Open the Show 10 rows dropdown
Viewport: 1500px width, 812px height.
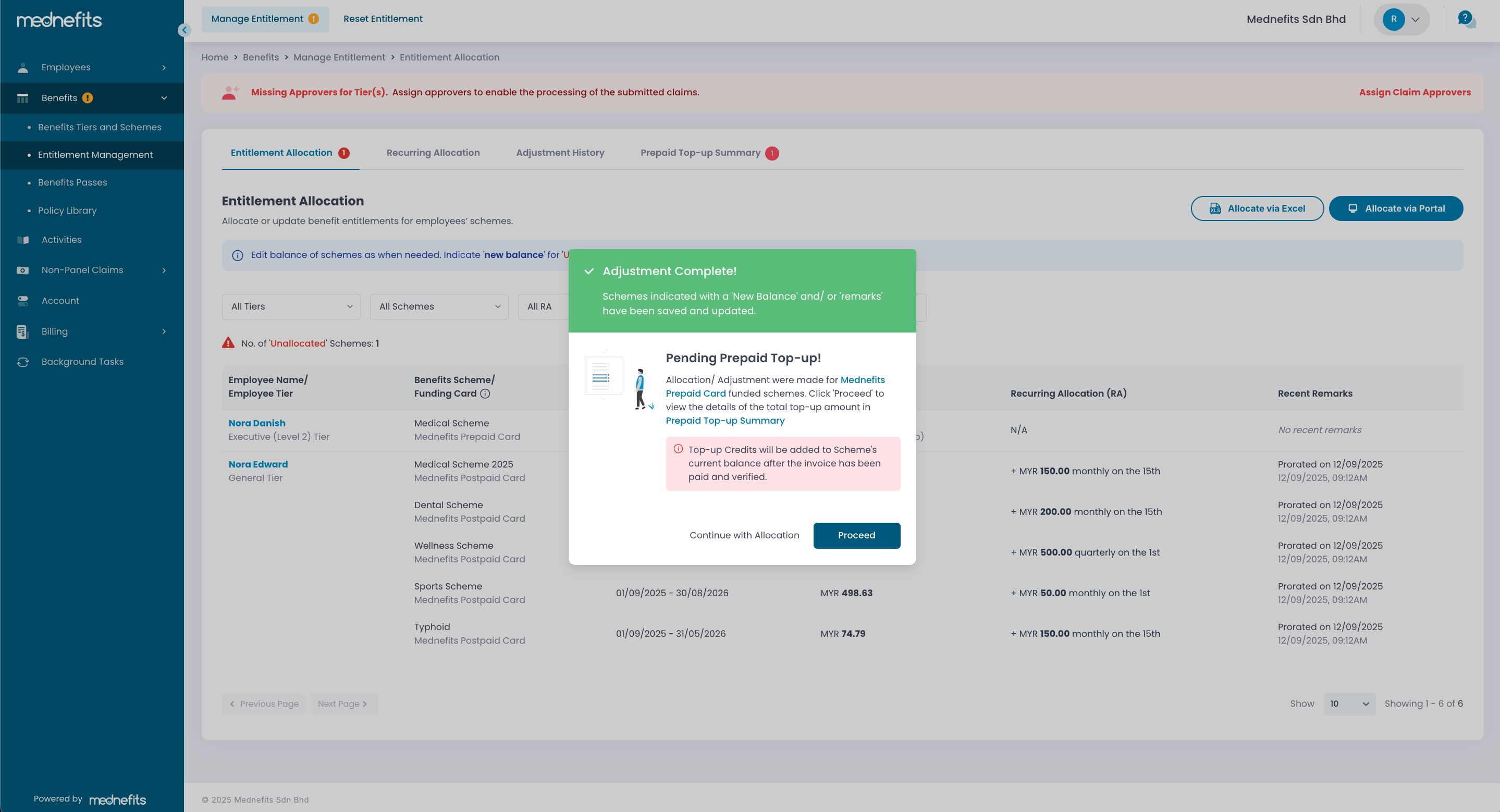point(1349,704)
